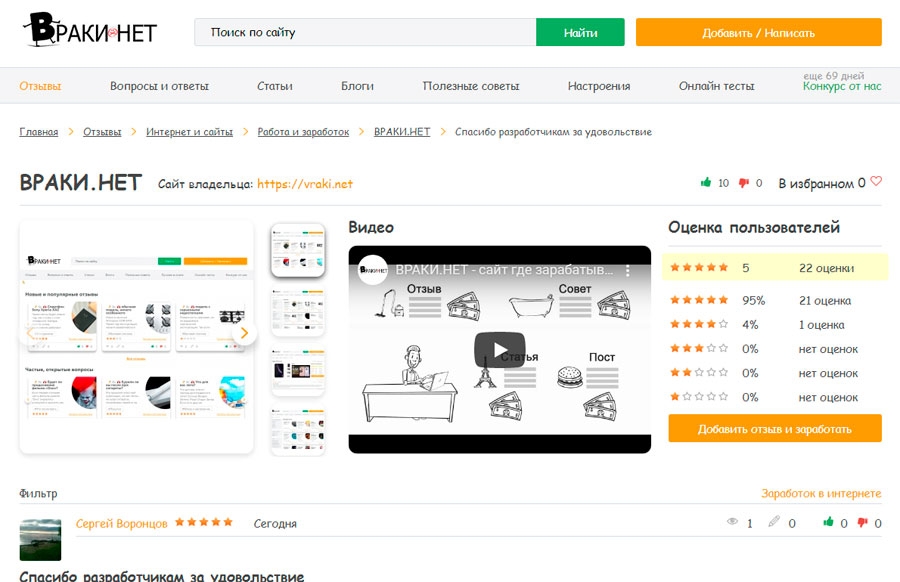The width and height of the screenshot is (900, 582).
Task: Play the YouTube video
Action: [x=499, y=350]
